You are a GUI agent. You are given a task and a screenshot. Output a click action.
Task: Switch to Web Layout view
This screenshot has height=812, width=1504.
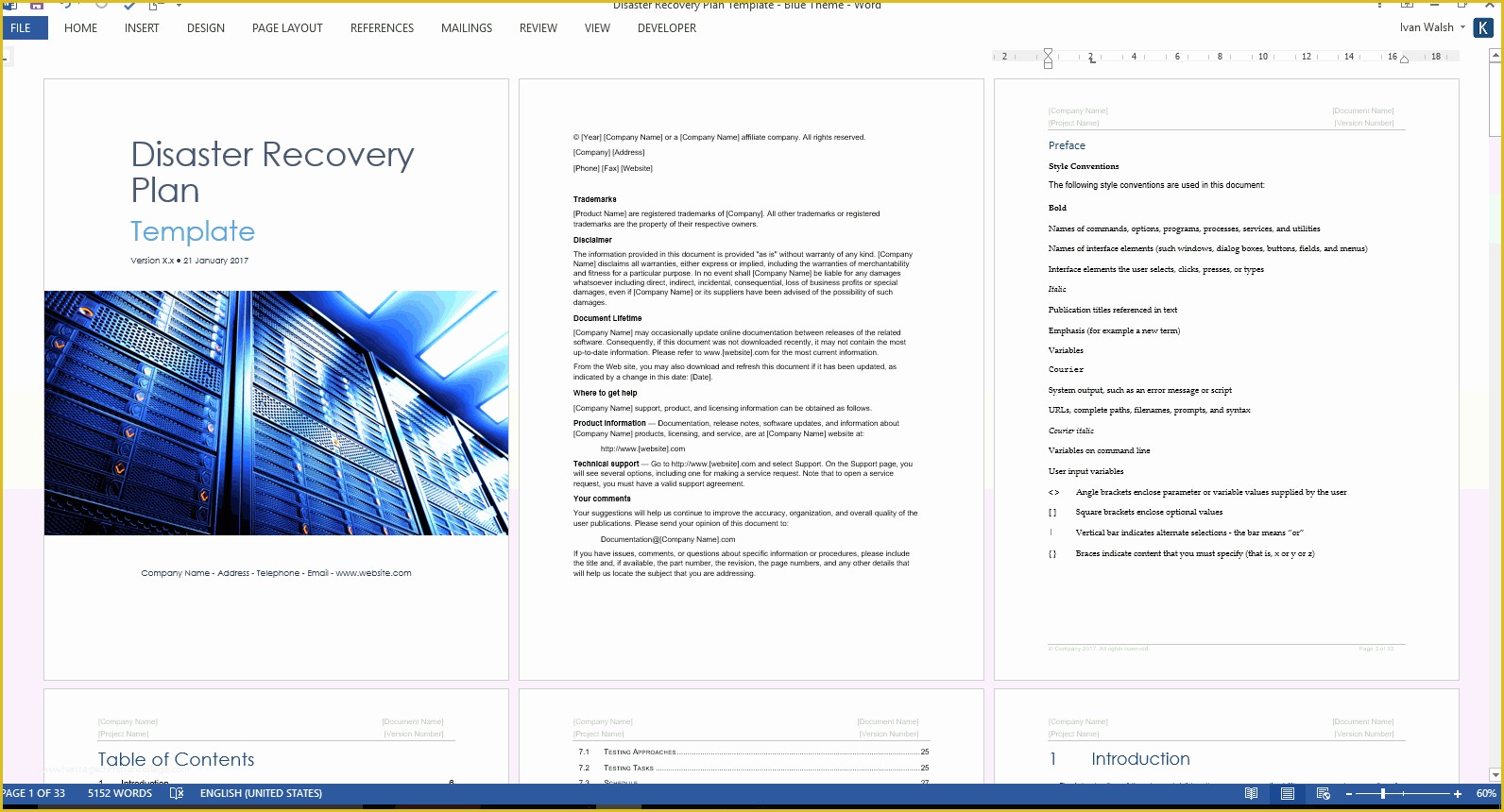point(1323,793)
